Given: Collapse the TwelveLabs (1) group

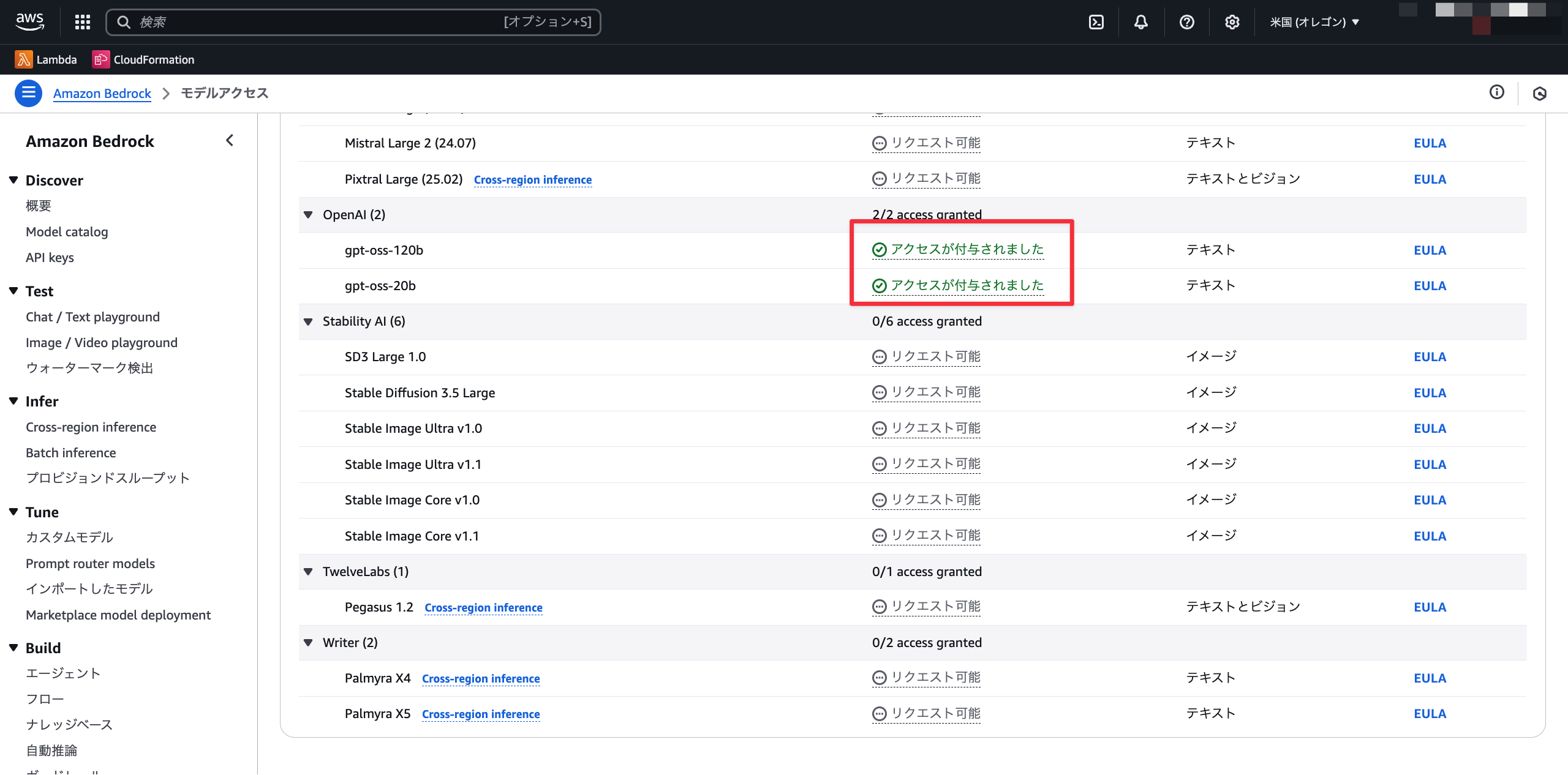Looking at the screenshot, I should point(308,572).
